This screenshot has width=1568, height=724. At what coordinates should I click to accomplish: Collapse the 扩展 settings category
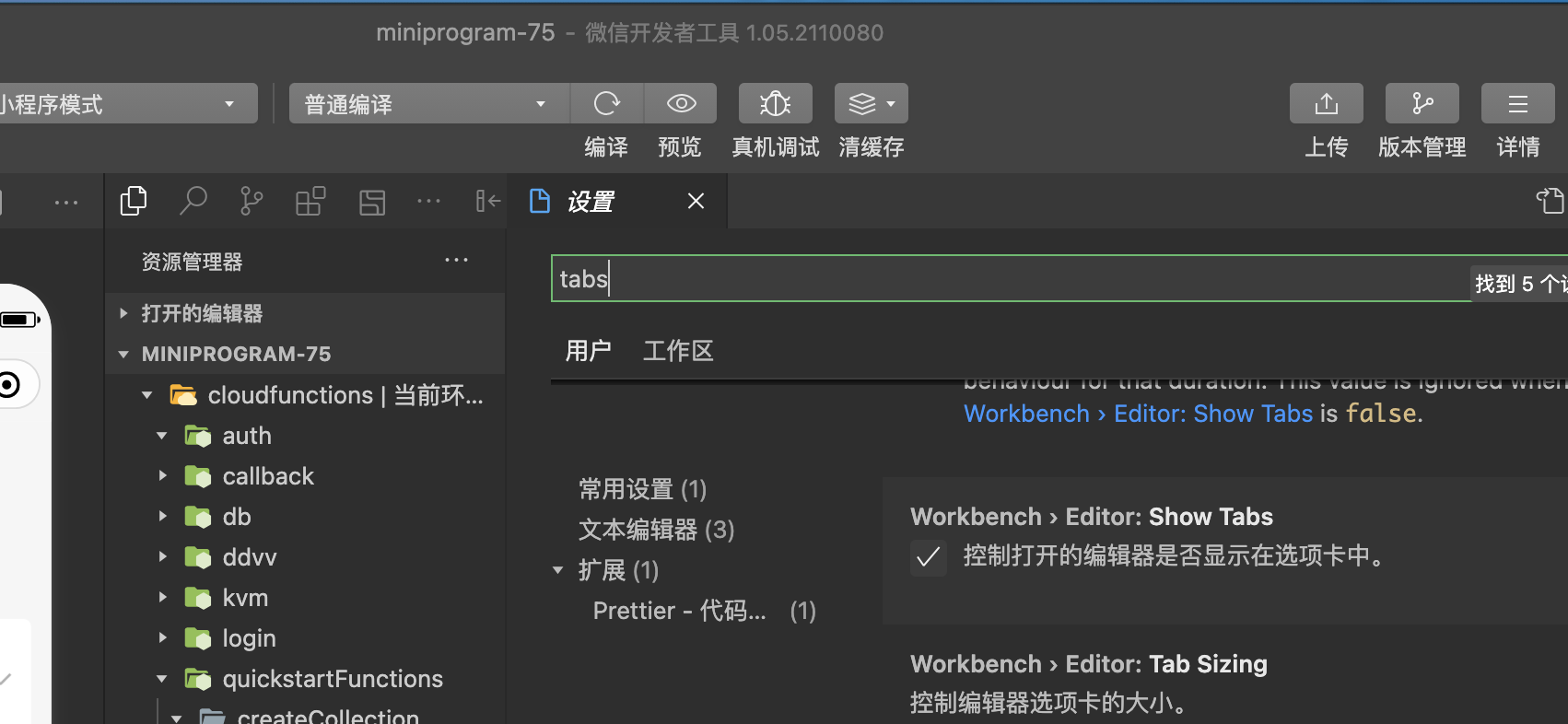557,570
